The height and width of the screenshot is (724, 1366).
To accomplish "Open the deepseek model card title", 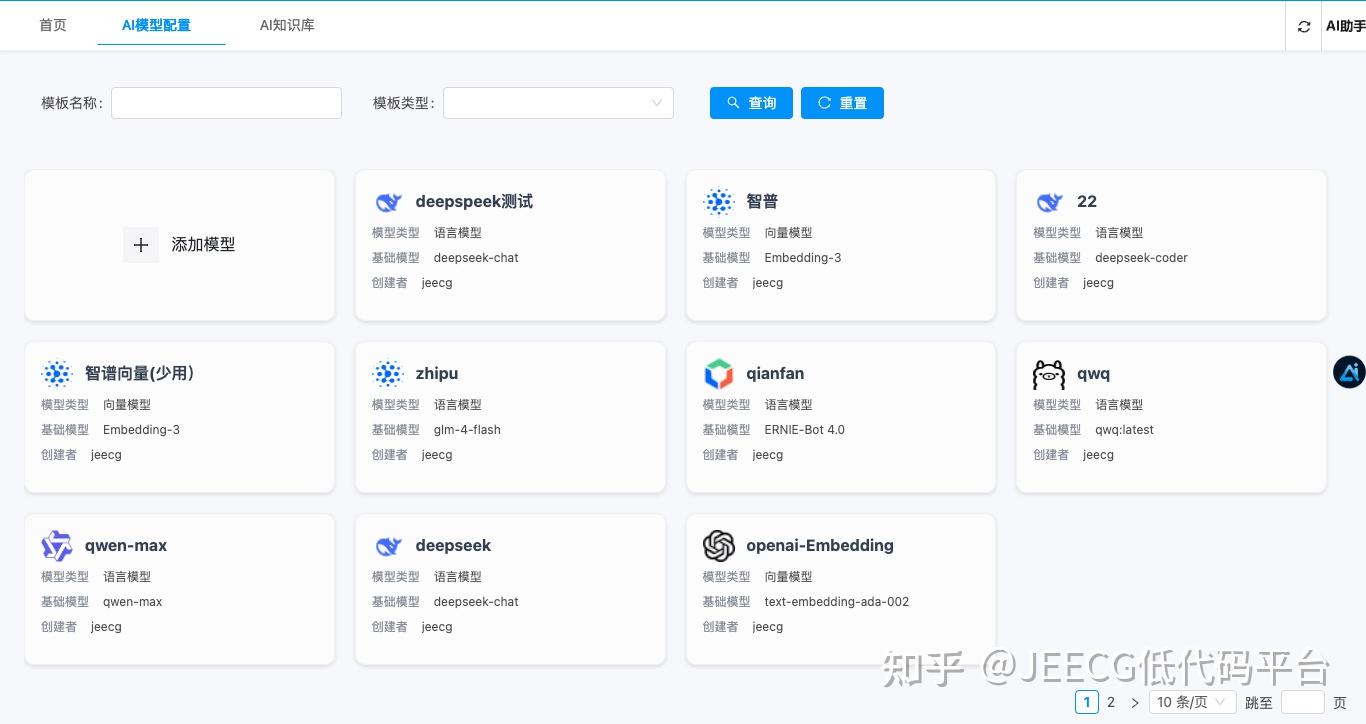I will point(453,546).
